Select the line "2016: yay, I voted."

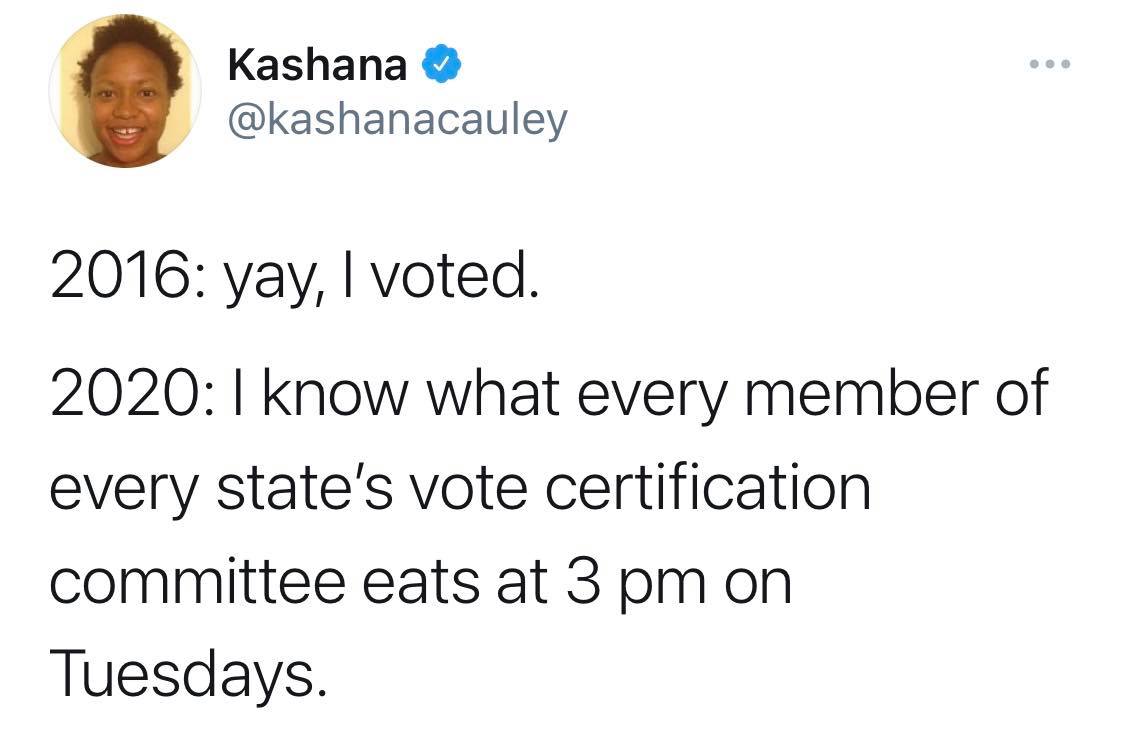tap(294, 278)
